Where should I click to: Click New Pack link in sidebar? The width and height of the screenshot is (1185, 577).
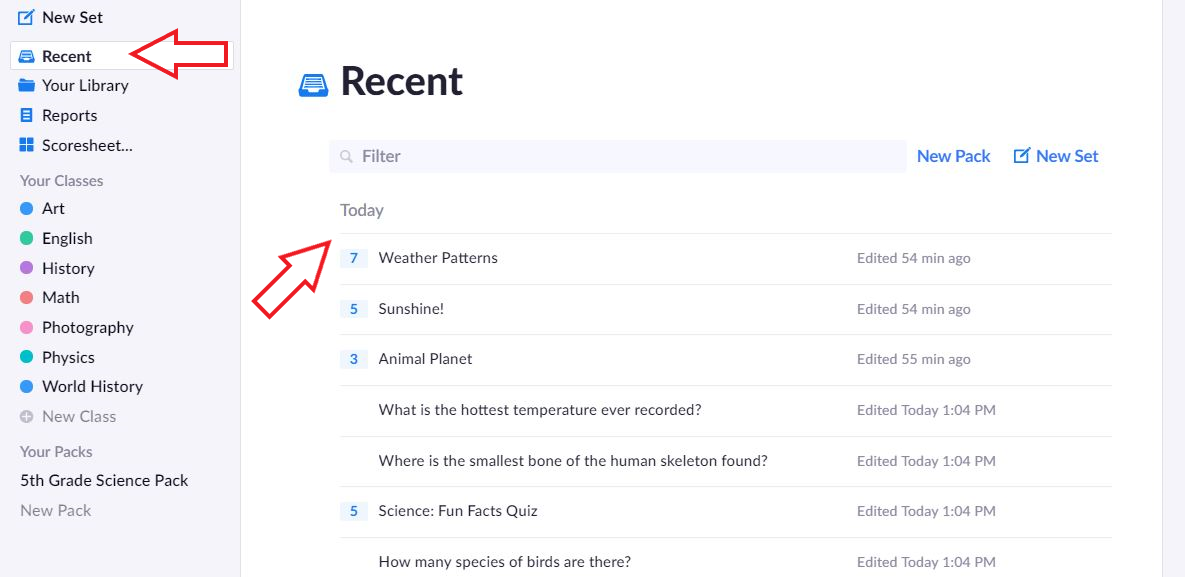point(56,510)
